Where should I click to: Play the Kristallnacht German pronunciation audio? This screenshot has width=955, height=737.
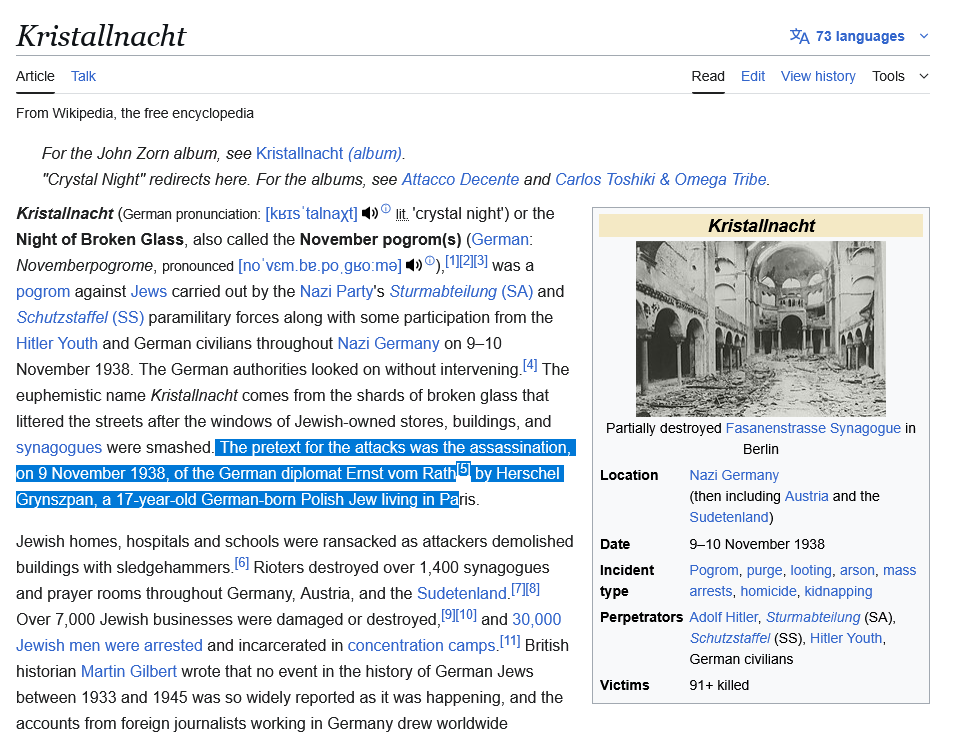(x=369, y=213)
